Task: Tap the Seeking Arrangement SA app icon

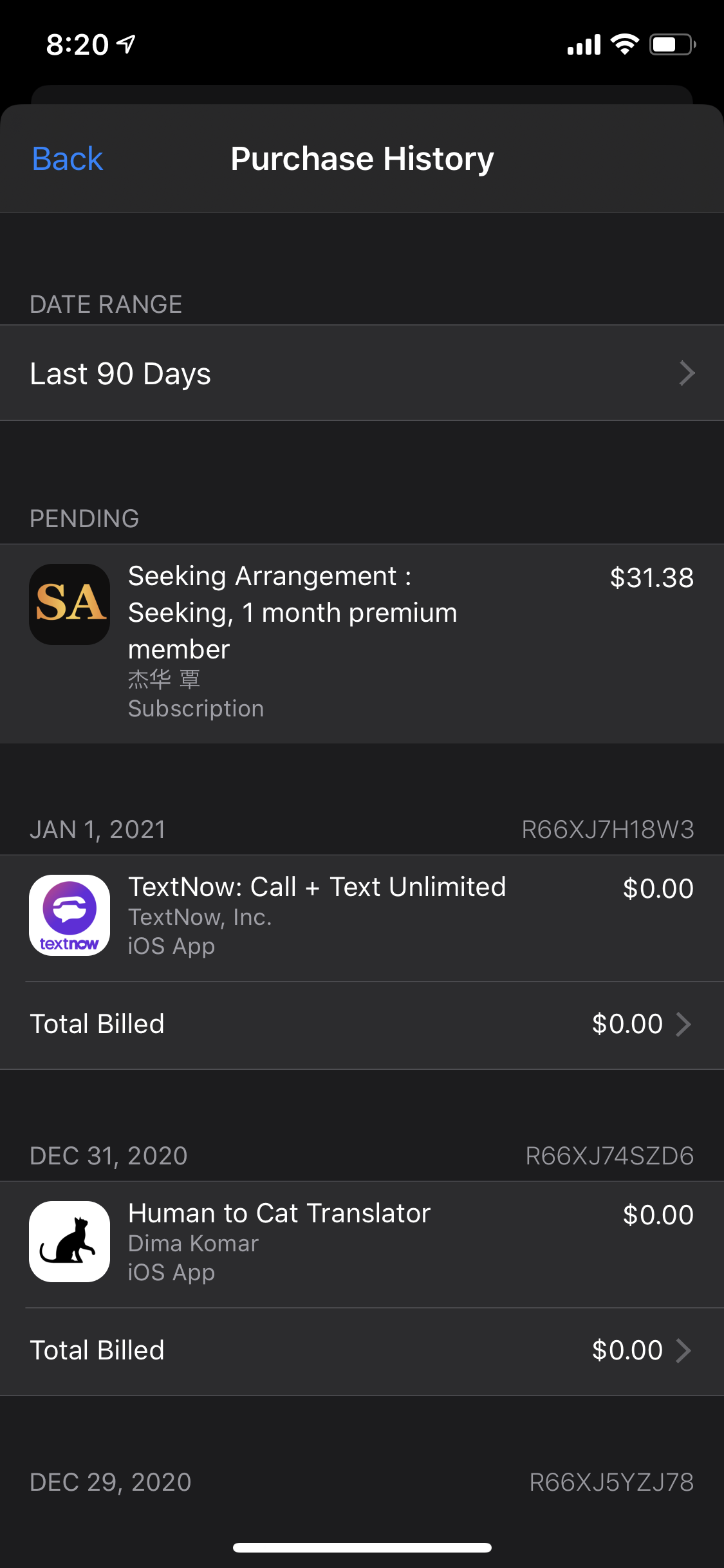Action: pyautogui.click(x=70, y=604)
